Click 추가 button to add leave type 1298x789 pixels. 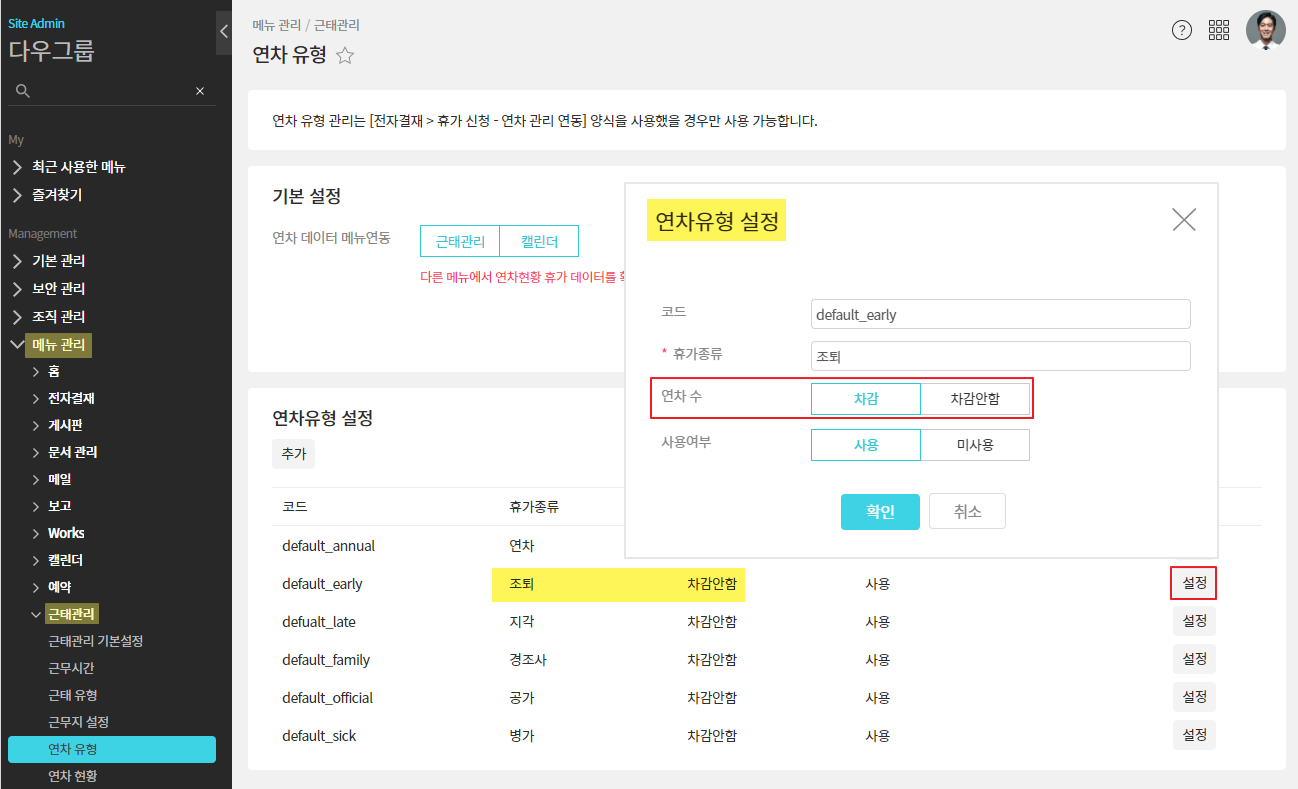point(293,453)
